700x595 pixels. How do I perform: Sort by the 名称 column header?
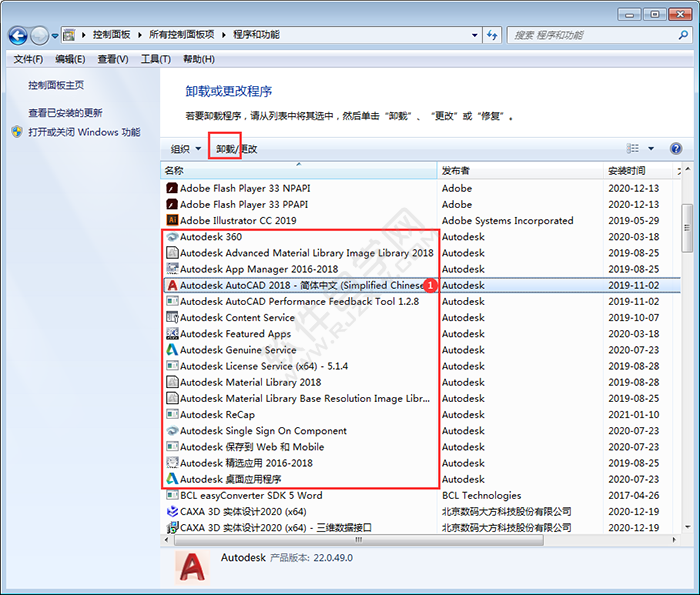click(299, 170)
